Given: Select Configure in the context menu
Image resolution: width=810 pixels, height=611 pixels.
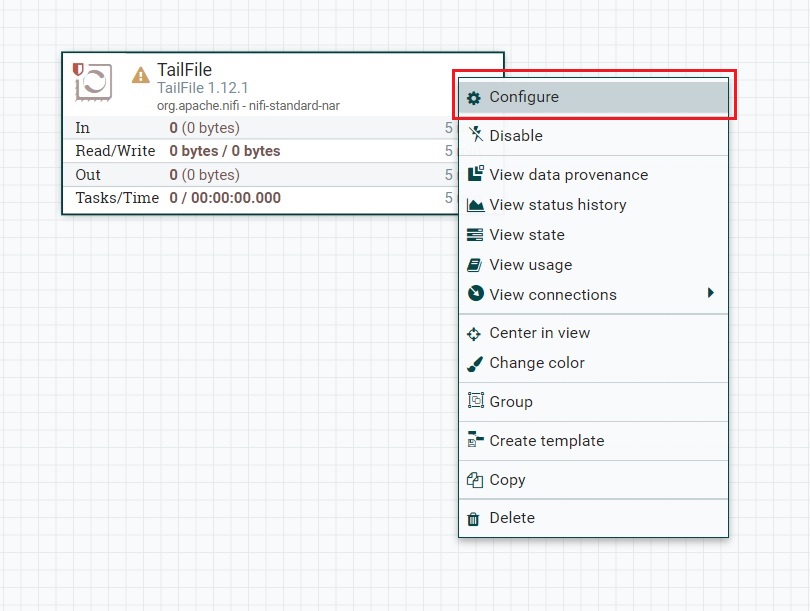Looking at the screenshot, I should (593, 97).
